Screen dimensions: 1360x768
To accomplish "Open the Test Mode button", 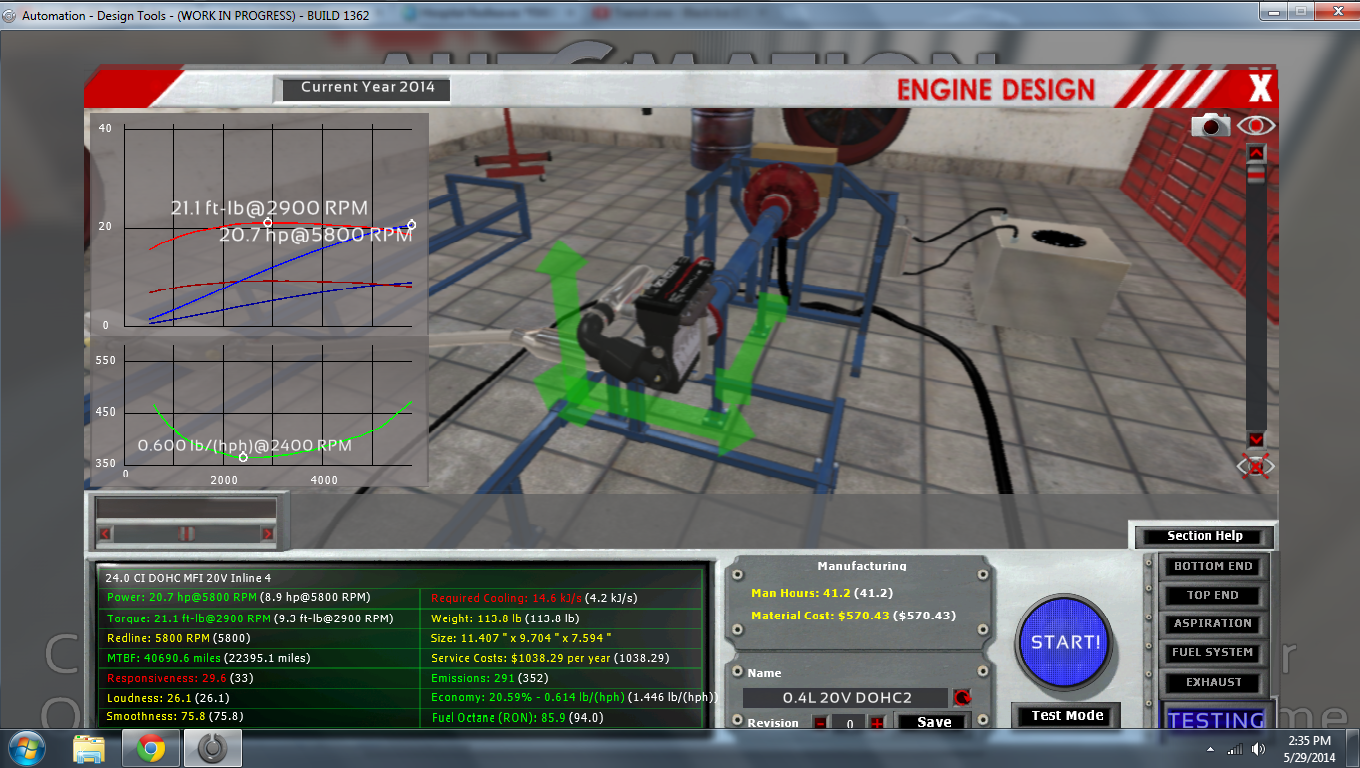I will coord(1067,716).
